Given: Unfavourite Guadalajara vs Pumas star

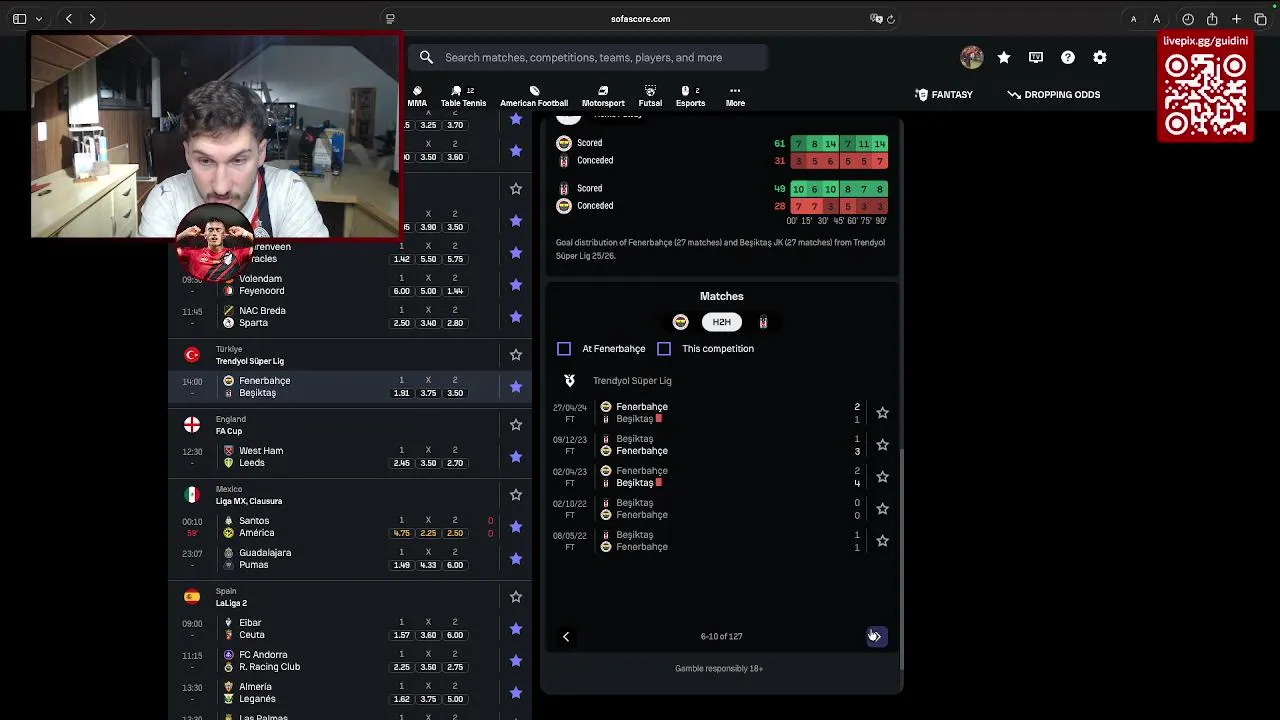Looking at the screenshot, I should click(x=516, y=559).
